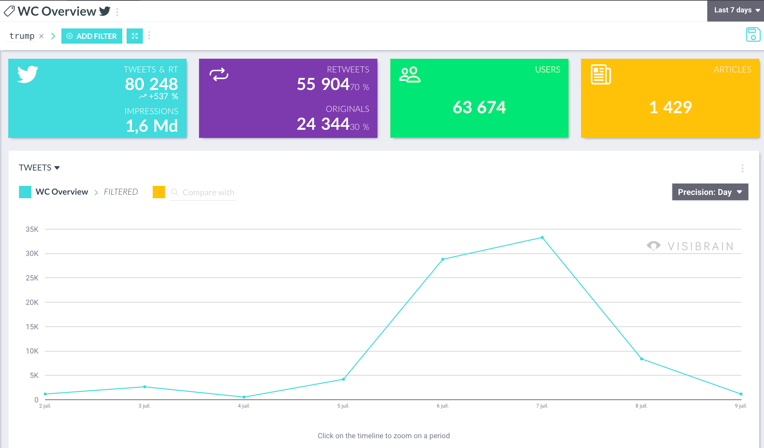The width and height of the screenshot is (764, 448).
Task: Click the users icon in green card
Action: point(409,75)
